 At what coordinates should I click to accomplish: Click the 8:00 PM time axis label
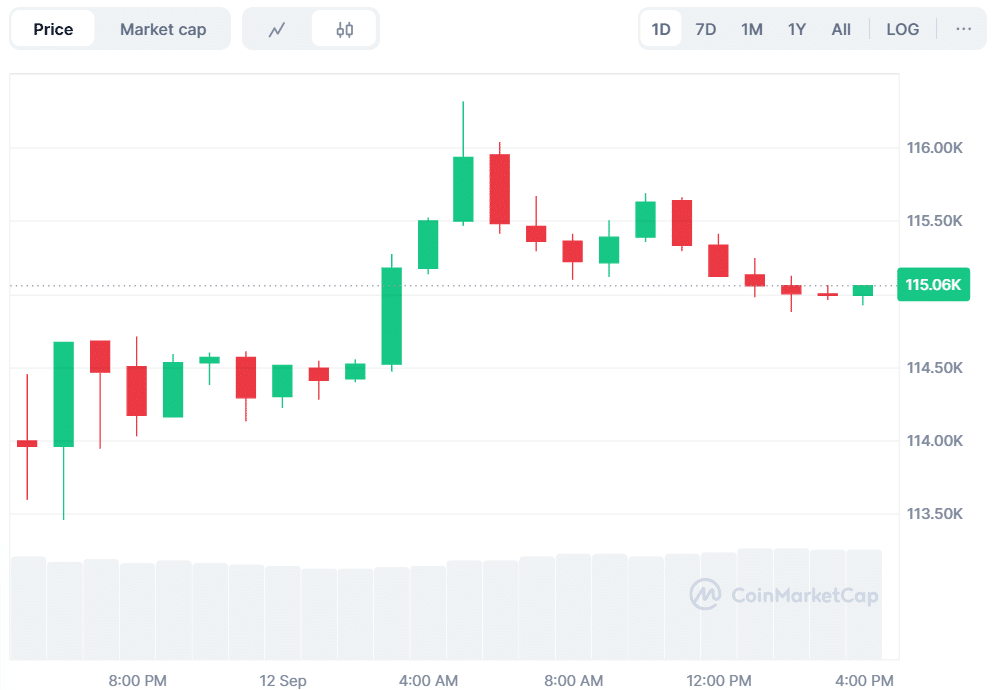[138, 681]
